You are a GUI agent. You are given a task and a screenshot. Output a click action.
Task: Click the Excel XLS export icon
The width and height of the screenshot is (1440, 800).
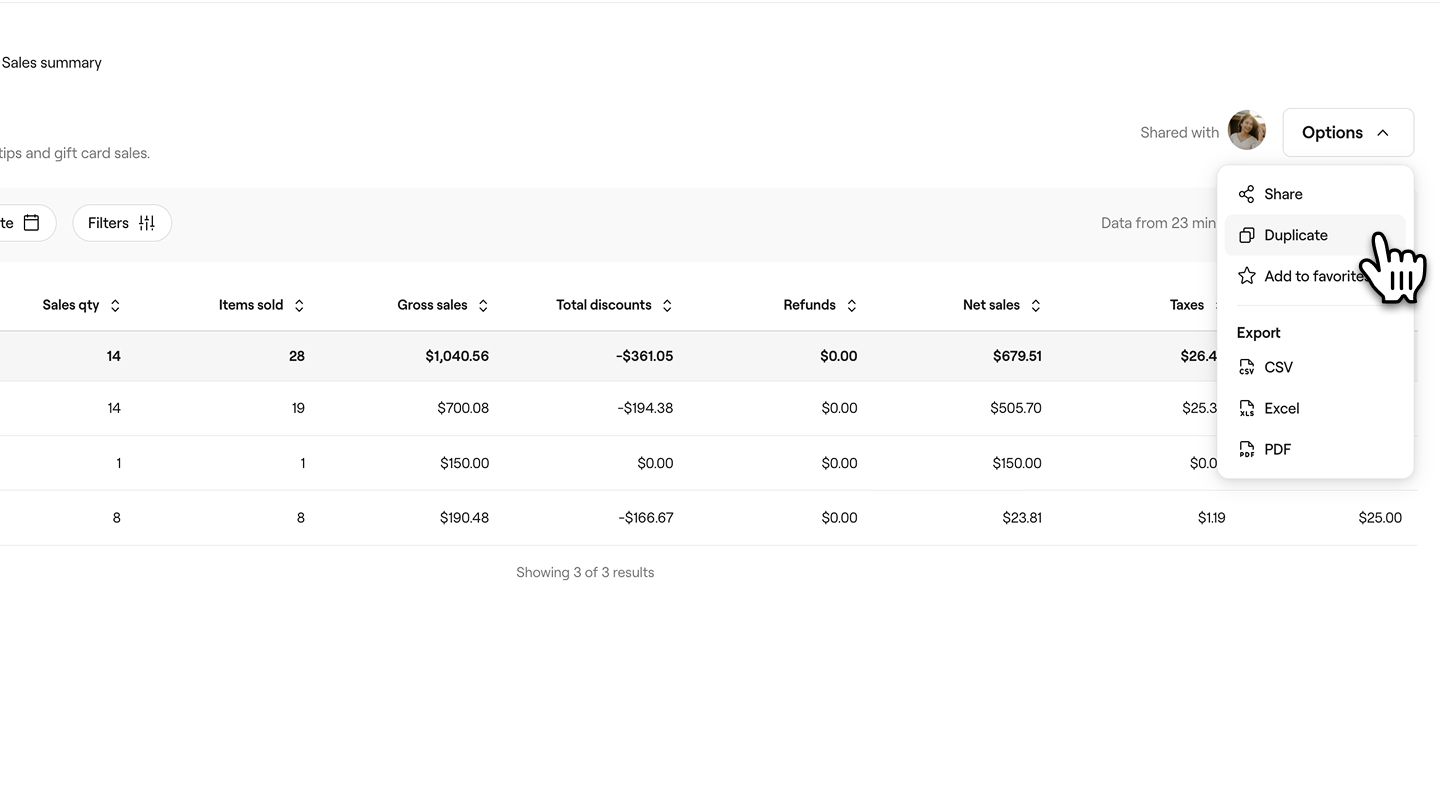(x=1246, y=408)
